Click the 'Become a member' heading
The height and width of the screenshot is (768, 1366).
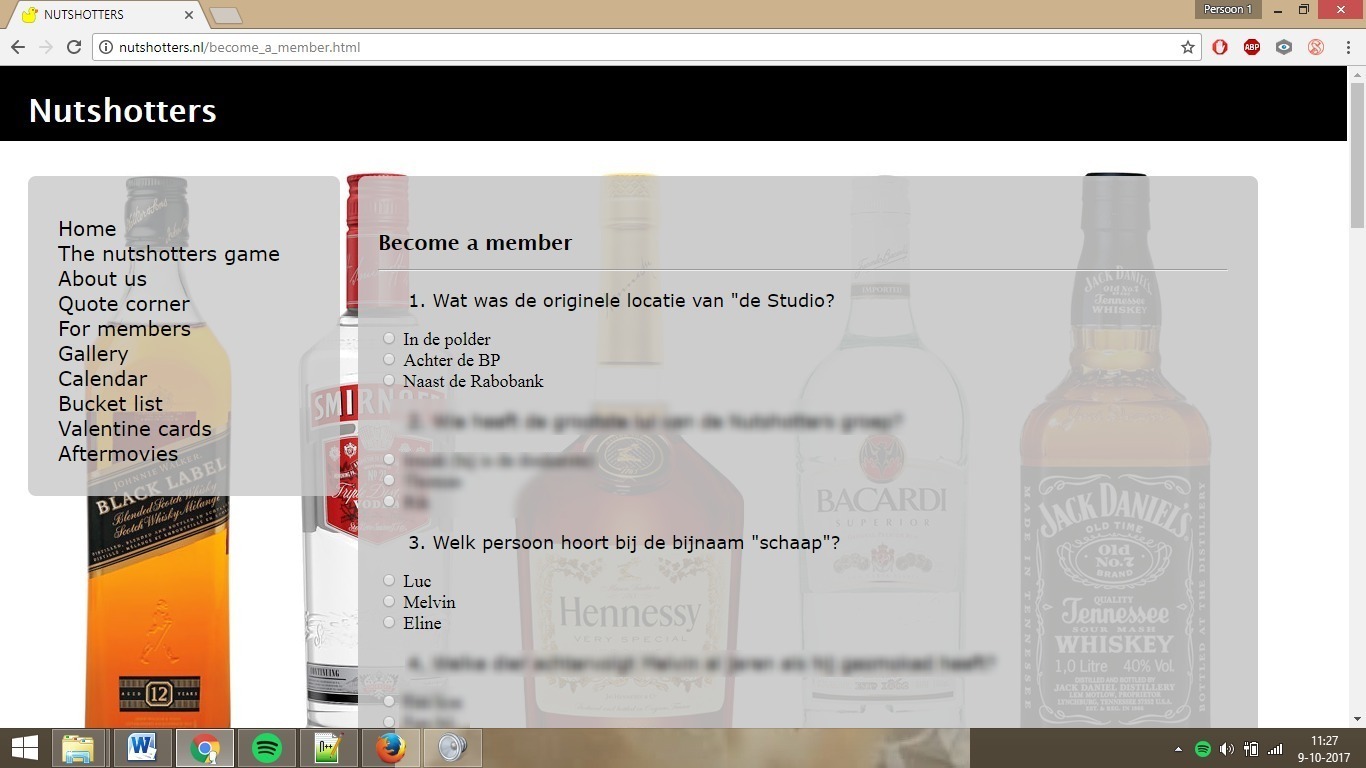pos(475,243)
